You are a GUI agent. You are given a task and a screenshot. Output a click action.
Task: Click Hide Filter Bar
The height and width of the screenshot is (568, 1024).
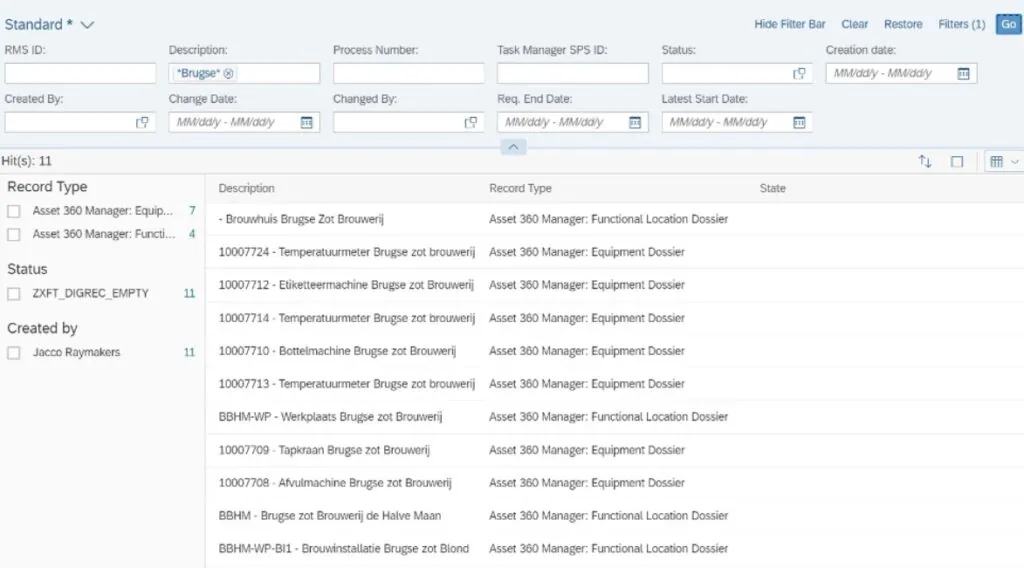(790, 24)
